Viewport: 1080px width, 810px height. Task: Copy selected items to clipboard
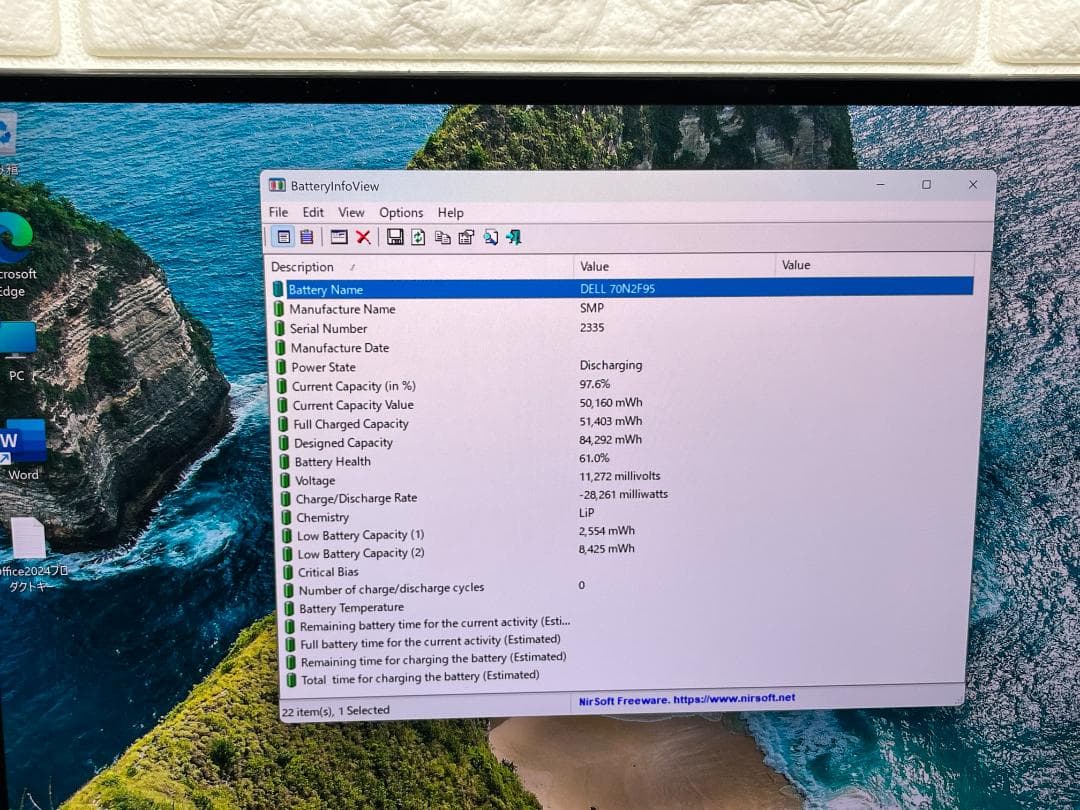click(x=443, y=237)
